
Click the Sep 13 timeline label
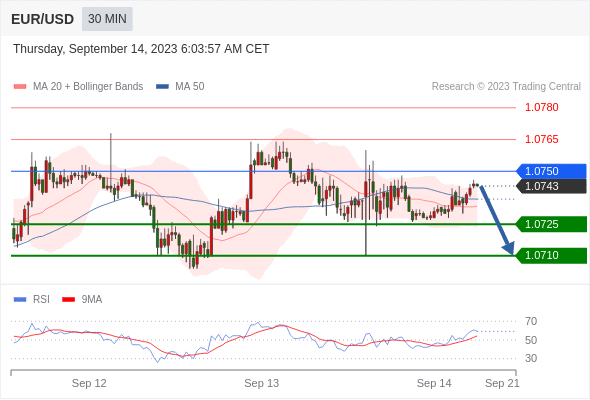coord(262,383)
